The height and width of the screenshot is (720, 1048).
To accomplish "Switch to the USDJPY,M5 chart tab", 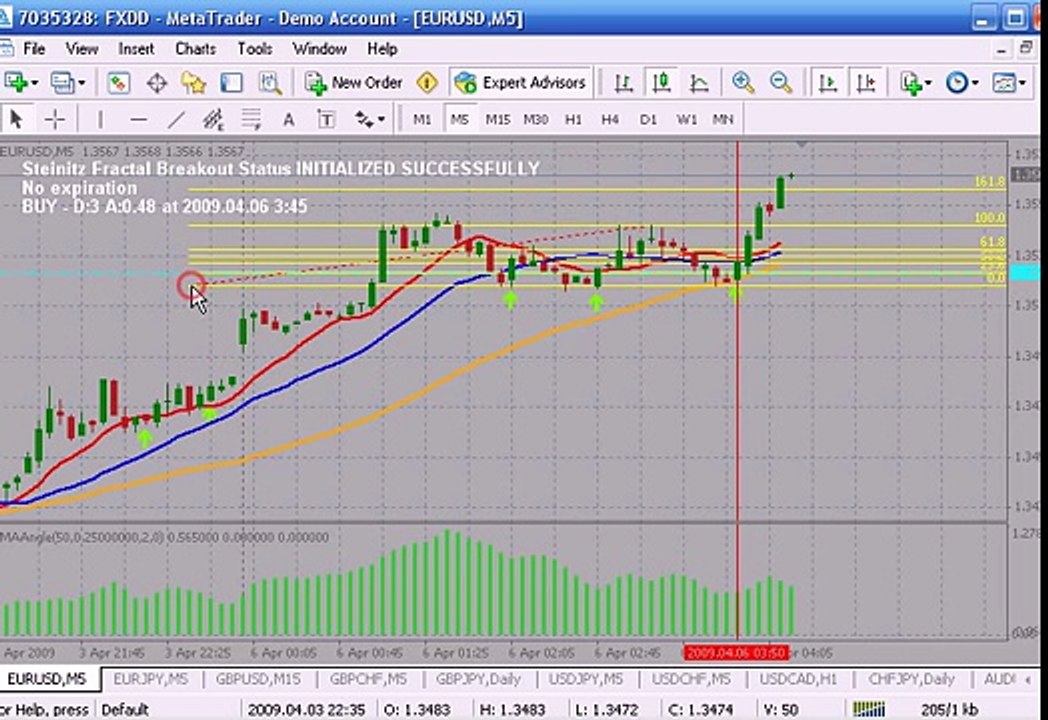I will click(585, 679).
